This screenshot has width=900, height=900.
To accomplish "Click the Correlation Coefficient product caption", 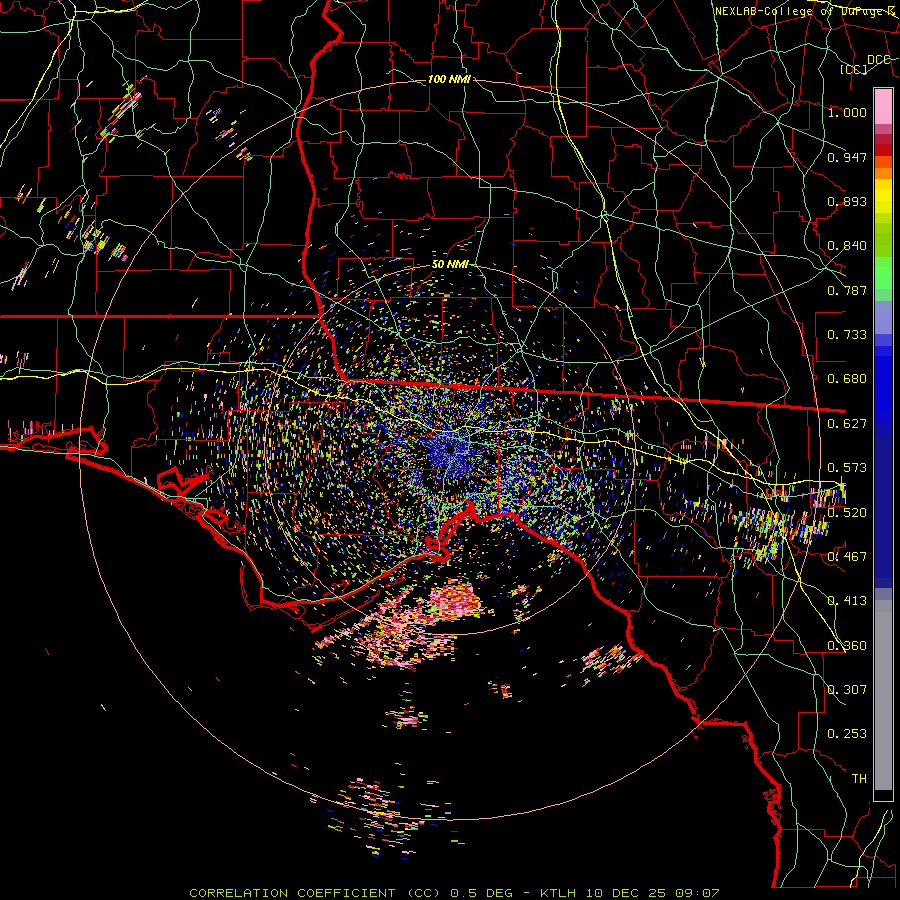I will (454, 893).
